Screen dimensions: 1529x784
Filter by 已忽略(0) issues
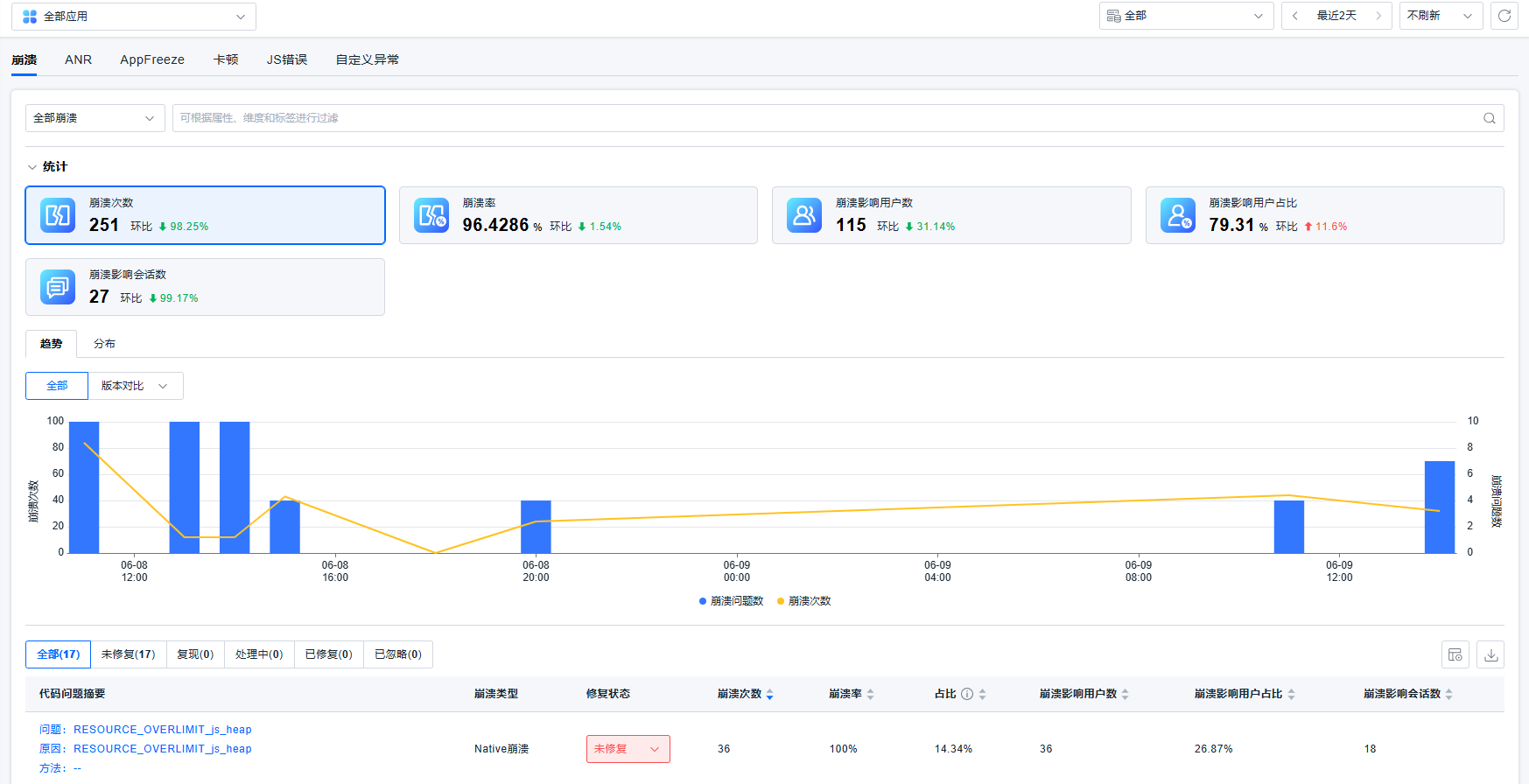(x=398, y=654)
